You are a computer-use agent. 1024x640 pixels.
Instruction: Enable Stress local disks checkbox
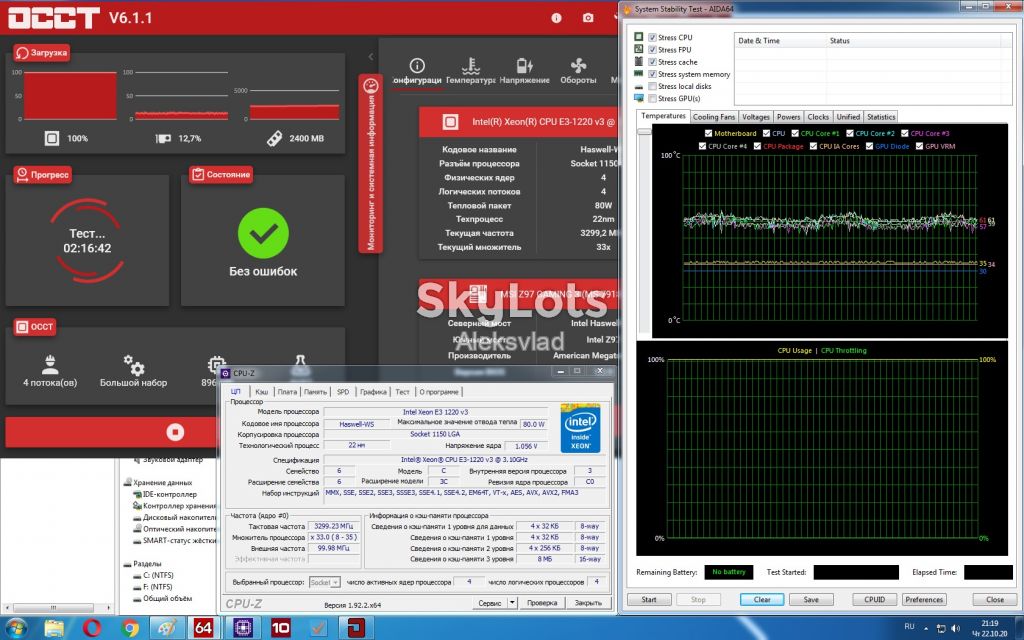652,86
